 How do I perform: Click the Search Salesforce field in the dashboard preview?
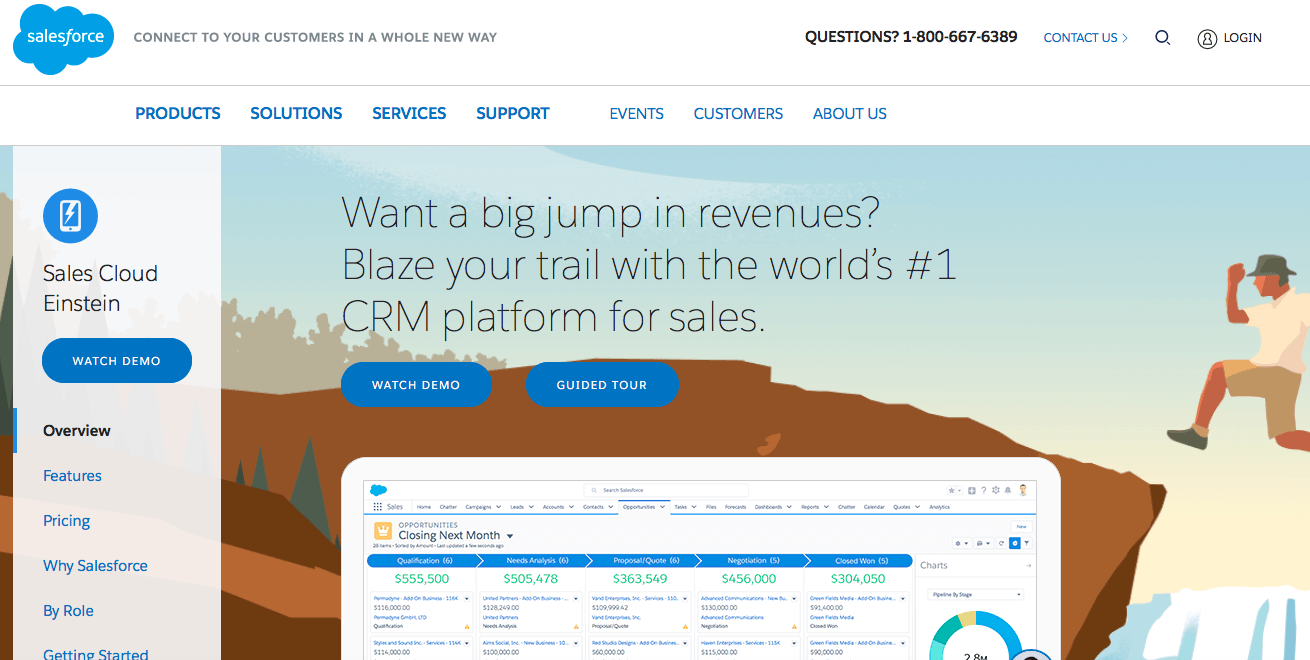(666, 490)
